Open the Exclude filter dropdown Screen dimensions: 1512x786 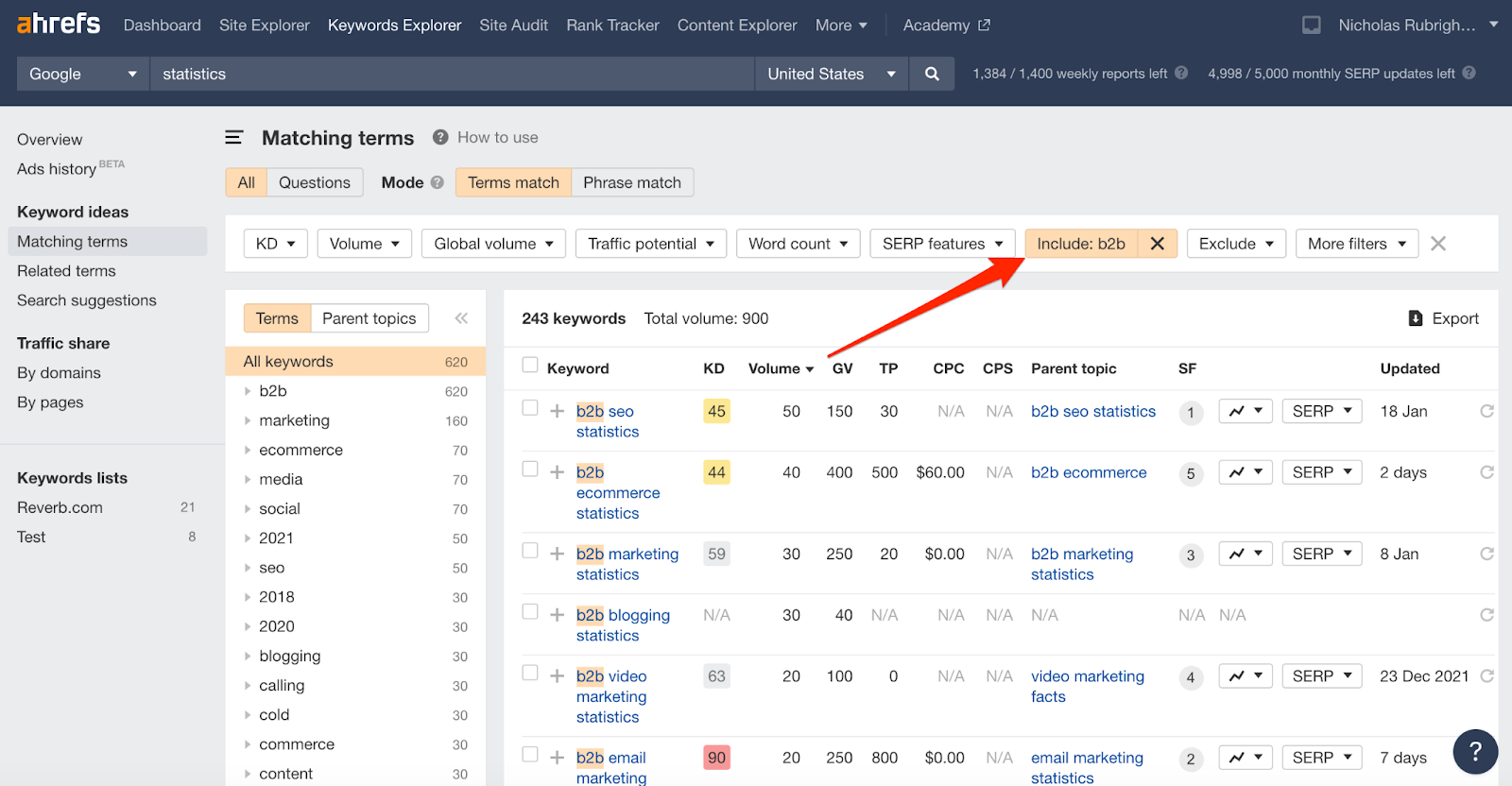(x=1236, y=244)
